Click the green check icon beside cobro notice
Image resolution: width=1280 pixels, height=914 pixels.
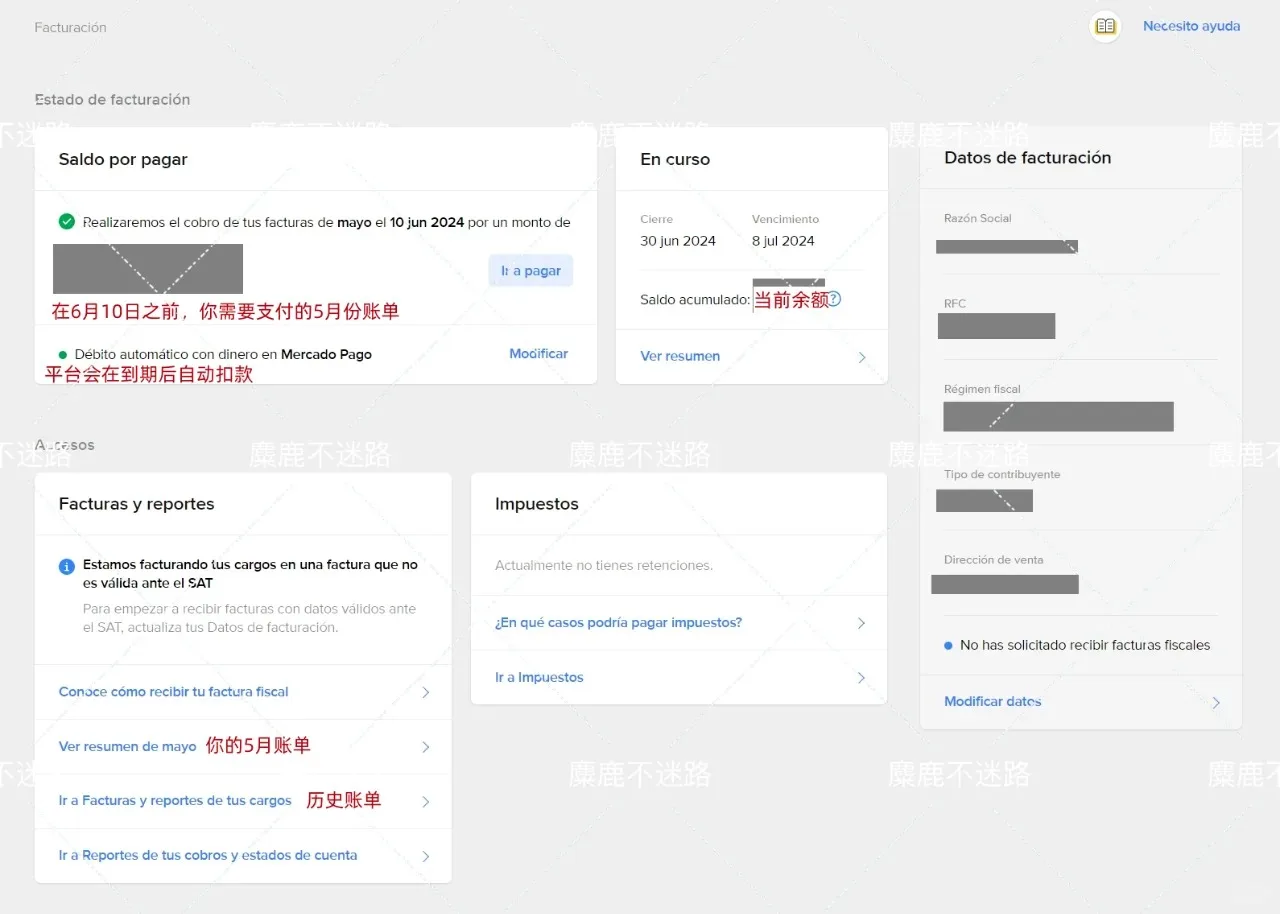pos(67,222)
